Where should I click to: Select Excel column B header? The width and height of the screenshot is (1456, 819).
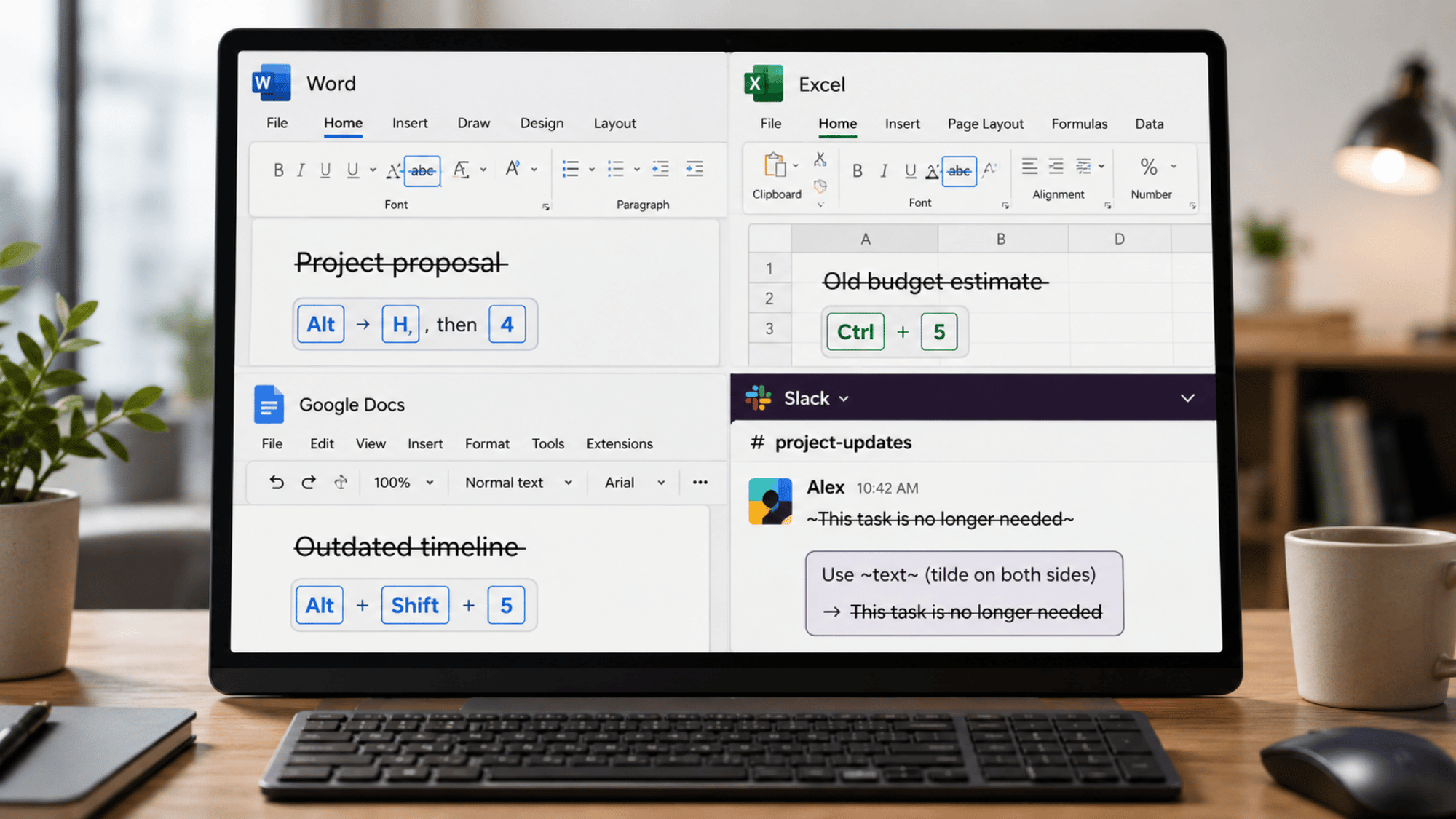click(1002, 239)
